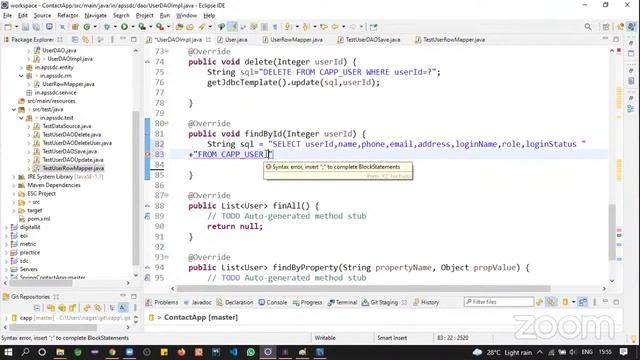The height and width of the screenshot is (360, 640).
Task: Click the weather widget showing Light rain
Action: tap(502, 352)
